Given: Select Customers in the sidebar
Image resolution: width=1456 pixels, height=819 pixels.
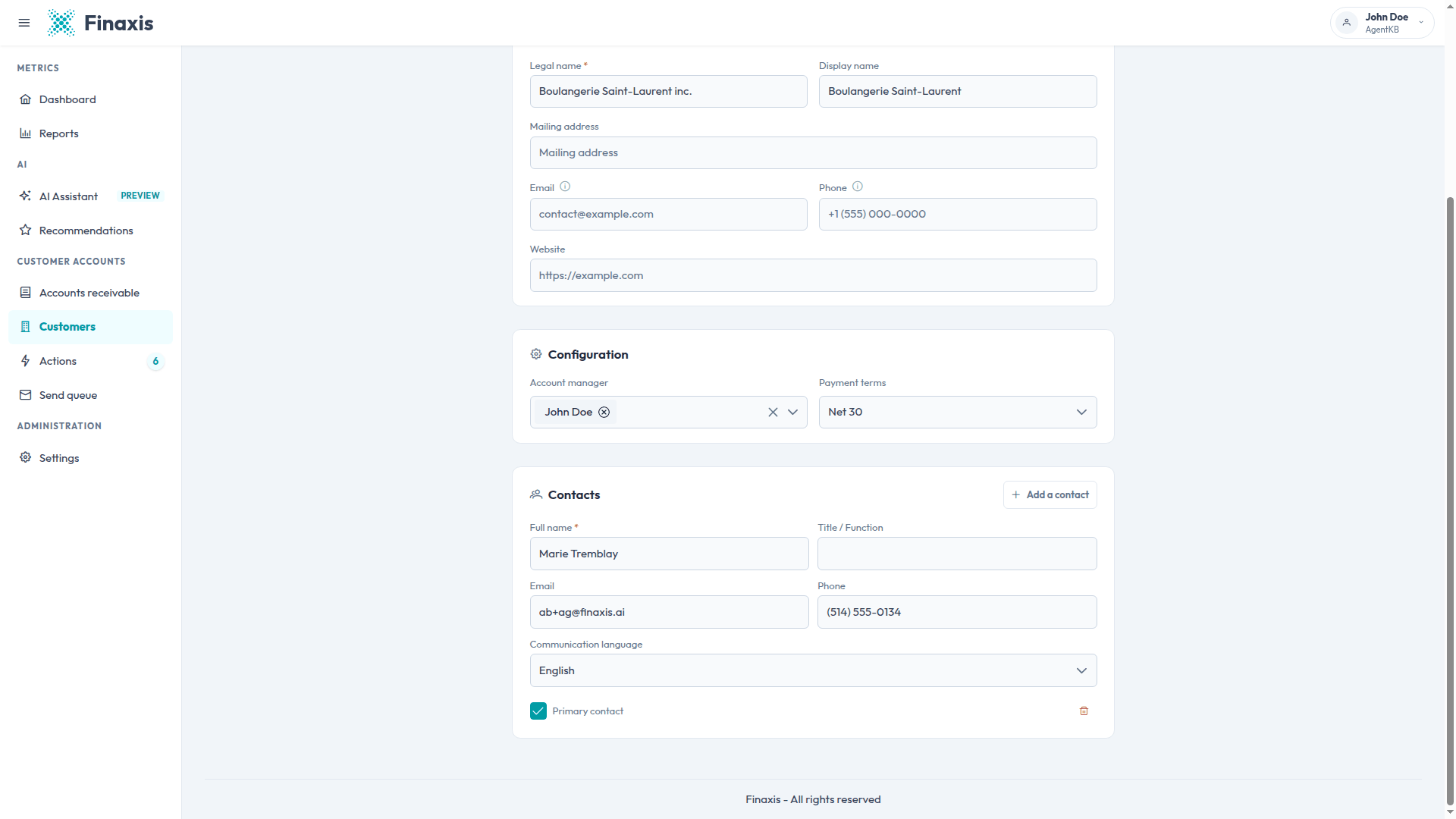Looking at the screenshot, I should [90, 327].
